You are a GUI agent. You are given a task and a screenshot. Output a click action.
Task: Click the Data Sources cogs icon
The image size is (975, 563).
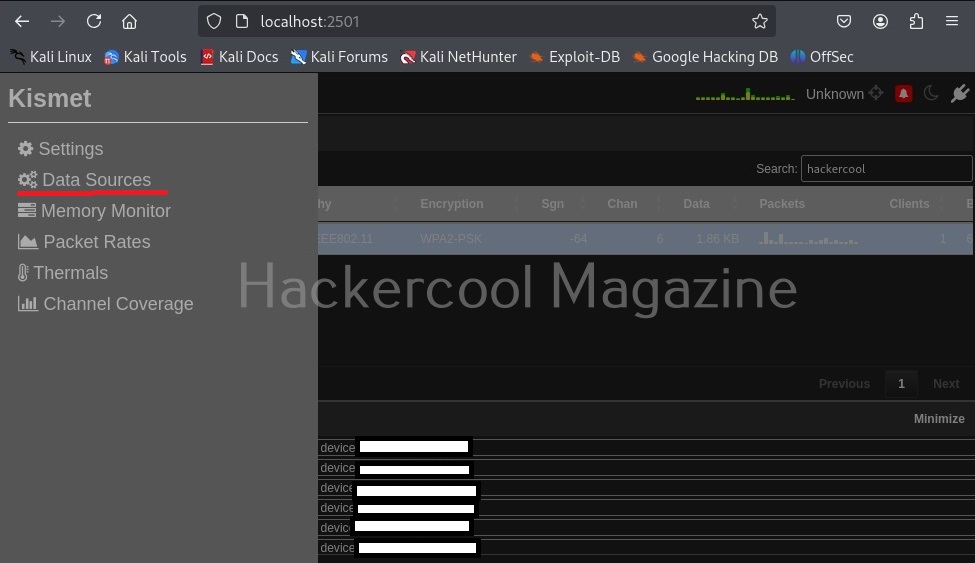(x=27, y=180)
